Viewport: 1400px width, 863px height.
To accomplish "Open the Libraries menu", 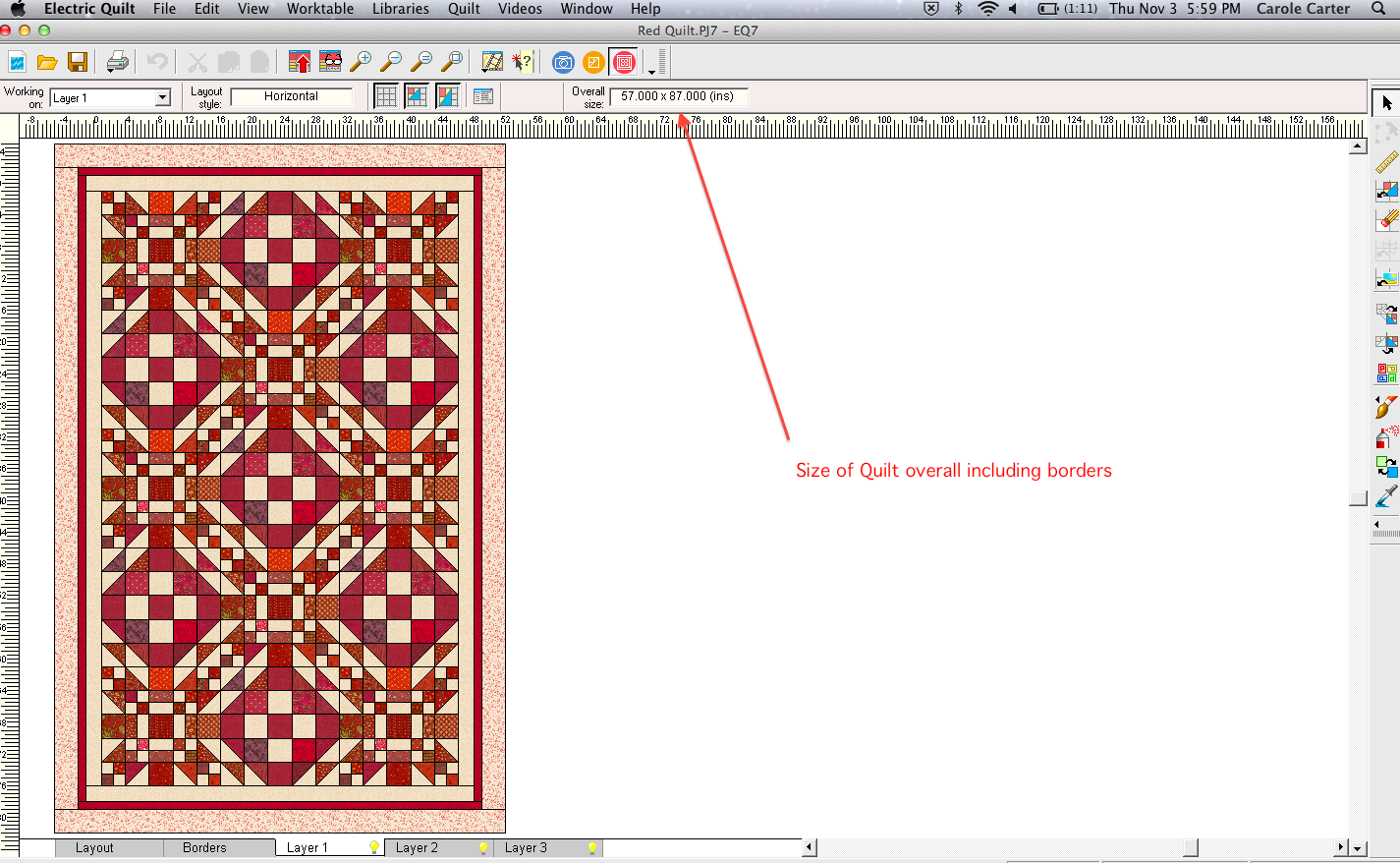I will tap(400, 9).
